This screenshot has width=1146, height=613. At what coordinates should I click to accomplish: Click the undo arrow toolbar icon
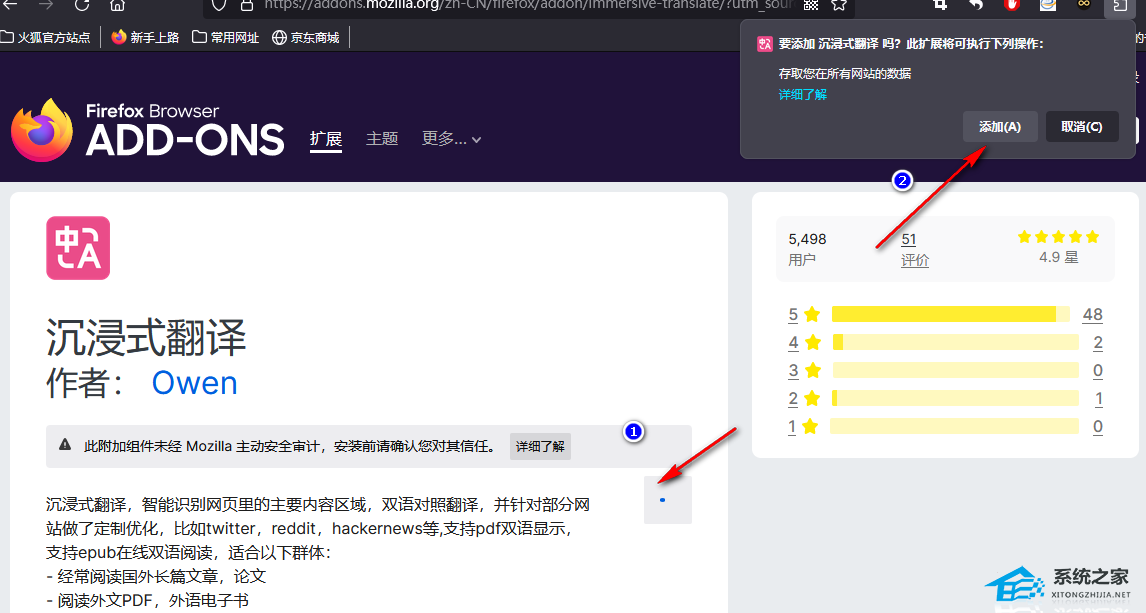pos(976,5)
